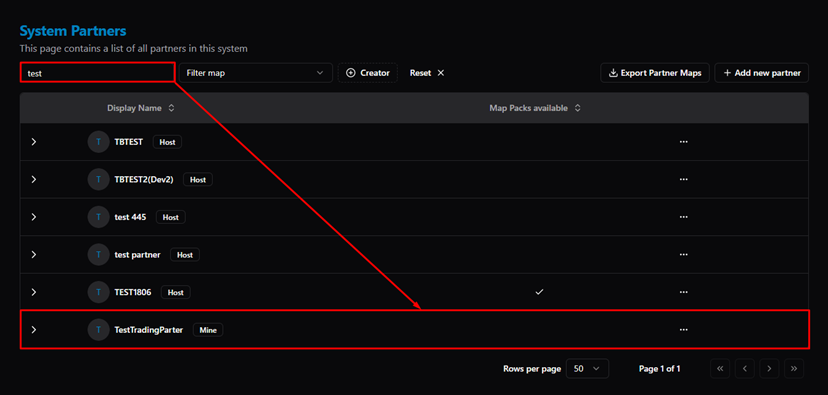
Task: Expand the test 445 row
Action: click(x=34, y=217)
